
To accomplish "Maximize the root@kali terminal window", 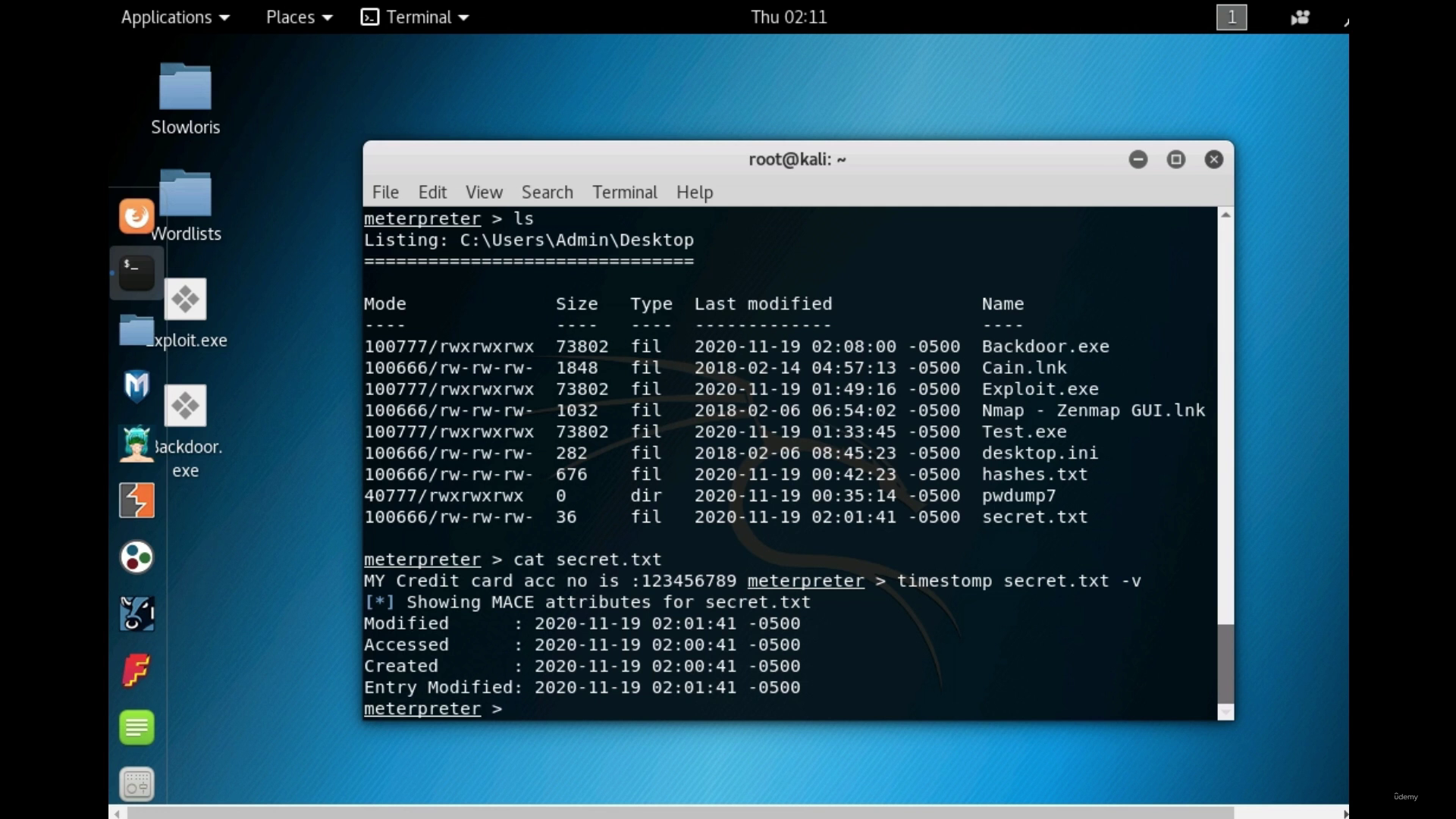I will pyautogui.click(x=1175, y=159).
